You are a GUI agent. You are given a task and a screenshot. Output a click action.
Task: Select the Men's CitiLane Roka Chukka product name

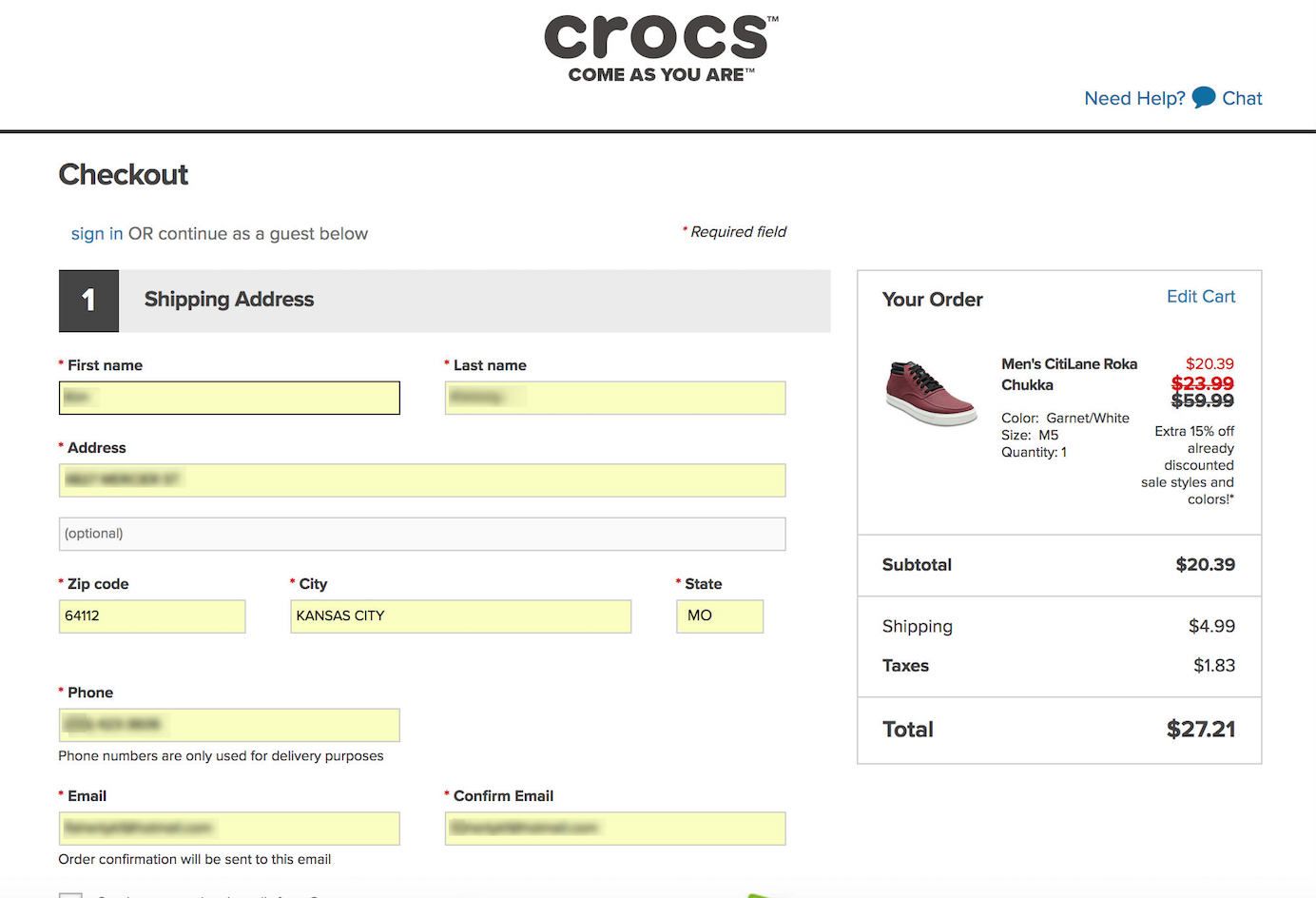coord(1069,374)
